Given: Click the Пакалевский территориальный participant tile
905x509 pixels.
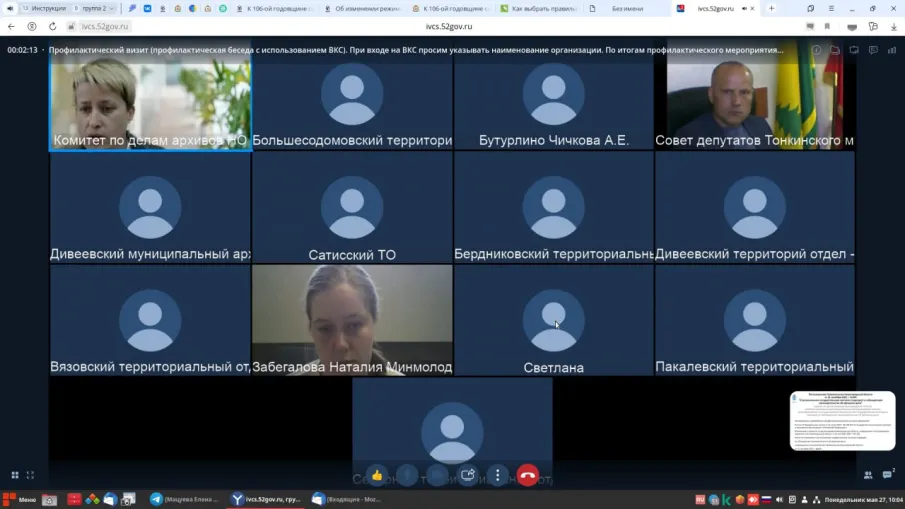Looking at the screenshot, I should [755, 320].
